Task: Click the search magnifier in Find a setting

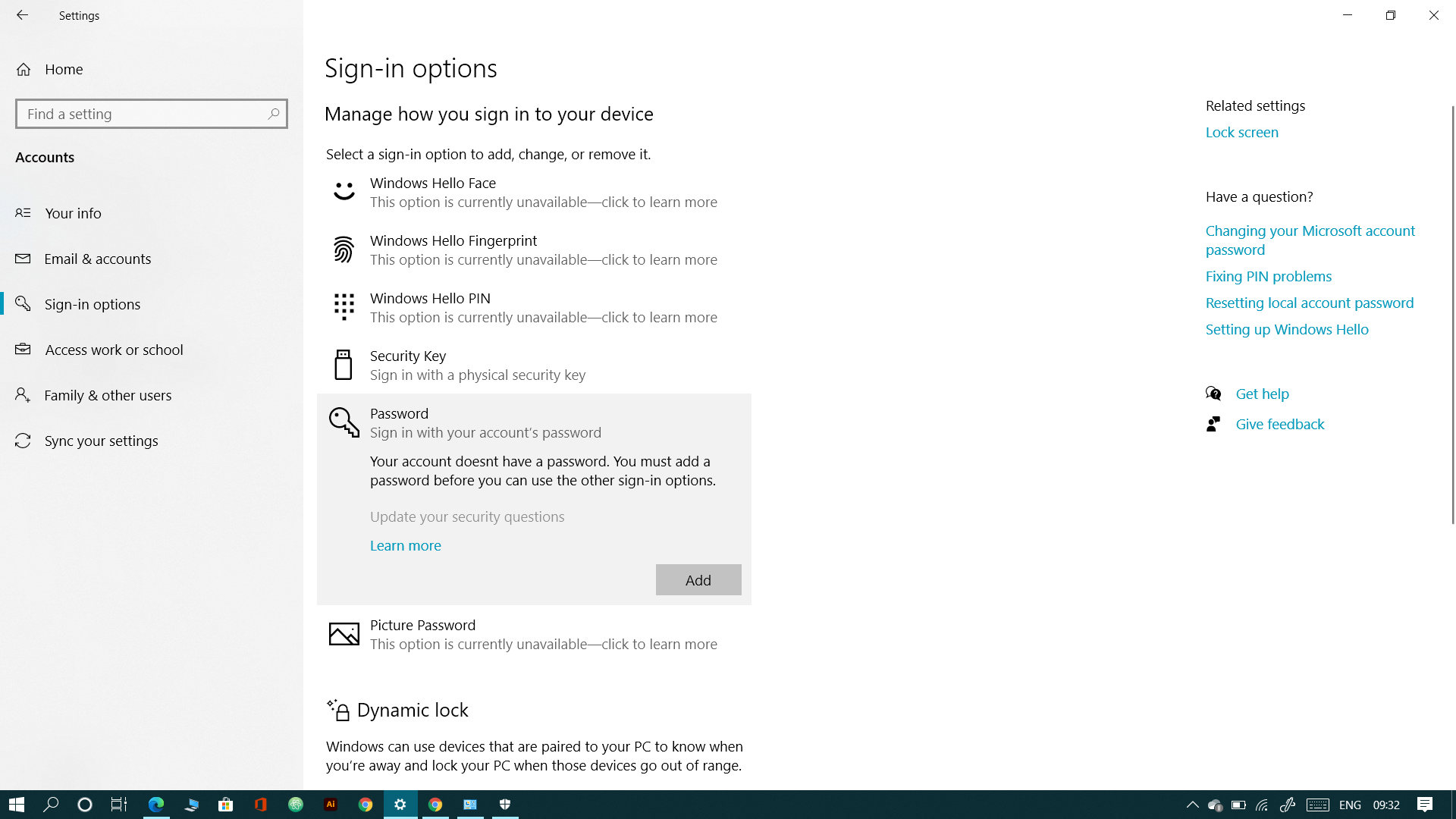Action: pyautogui.click(x=274, y=114)
